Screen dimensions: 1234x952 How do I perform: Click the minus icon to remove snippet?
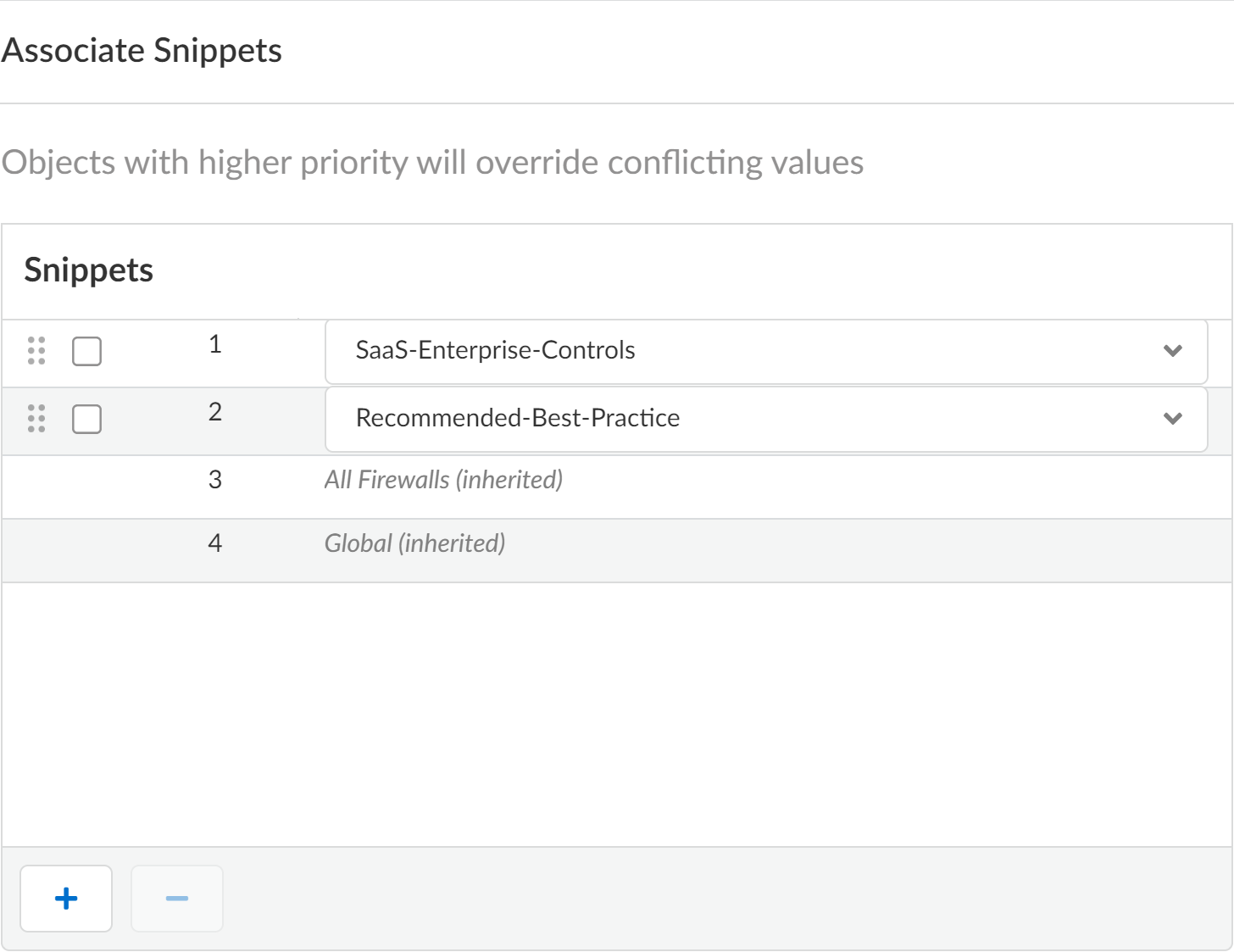pyautogui.click(x=177, y=898)
